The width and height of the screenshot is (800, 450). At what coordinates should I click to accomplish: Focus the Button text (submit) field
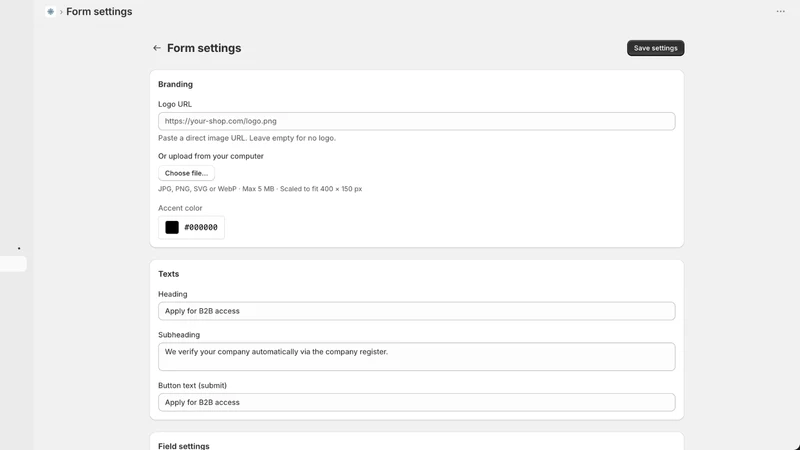416,402
